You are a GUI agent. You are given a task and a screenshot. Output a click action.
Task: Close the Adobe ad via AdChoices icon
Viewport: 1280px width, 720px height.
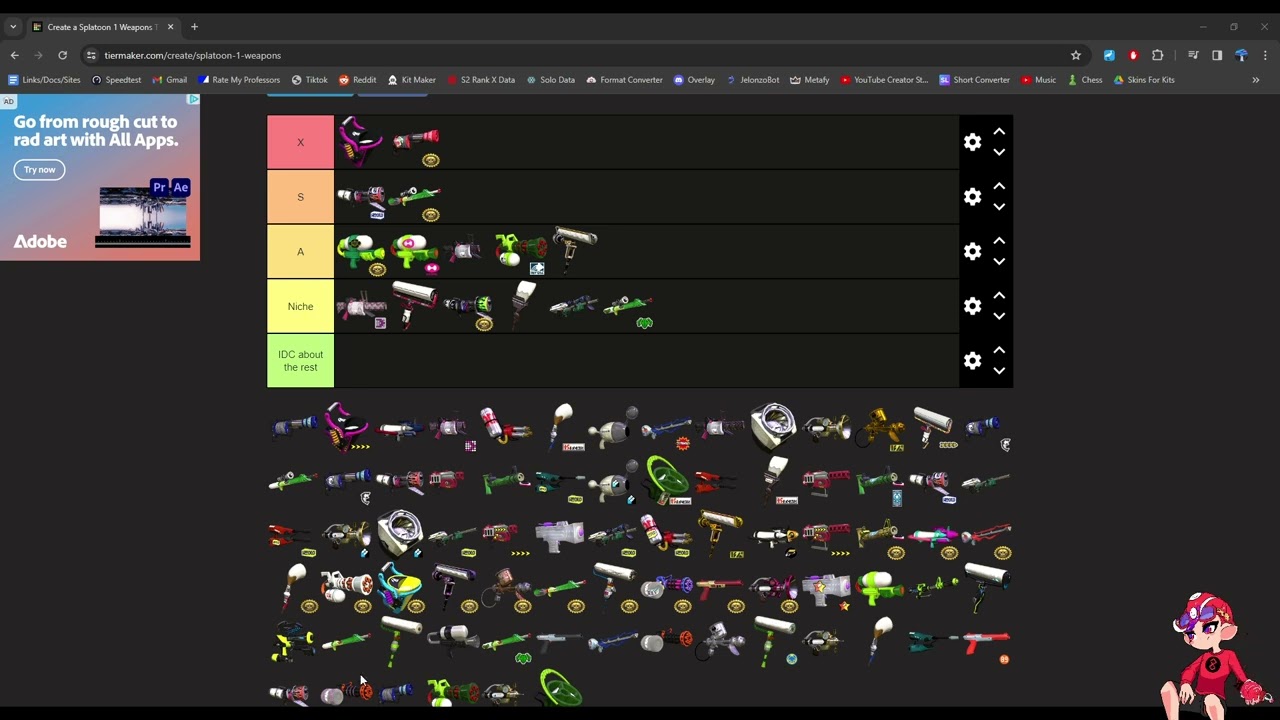[x=193, y=100]
